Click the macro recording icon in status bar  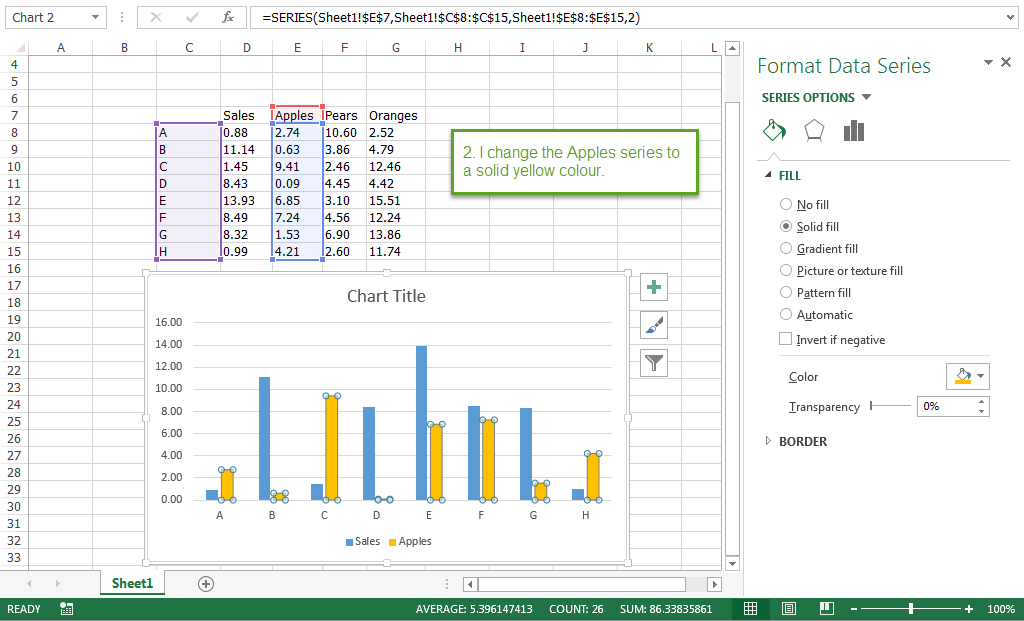click(x=66, y=609)
